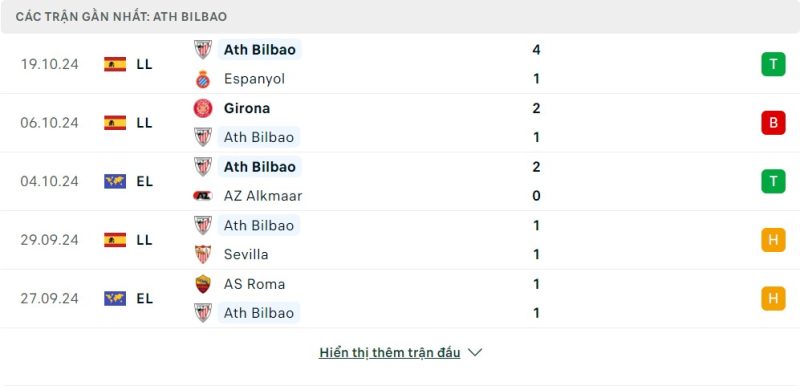Click the Sevilla club crest

point(203,254)
